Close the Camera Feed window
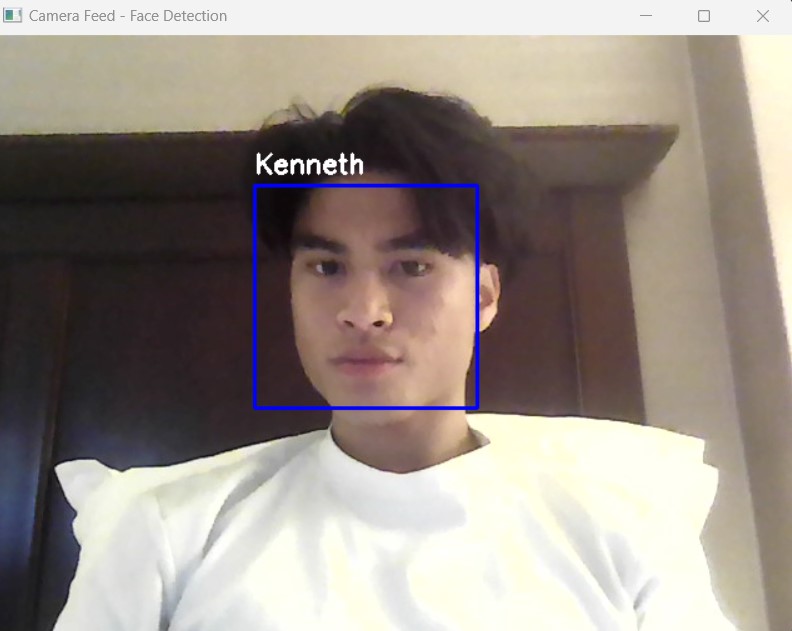The image size is (792, 631). pos(763,16)
